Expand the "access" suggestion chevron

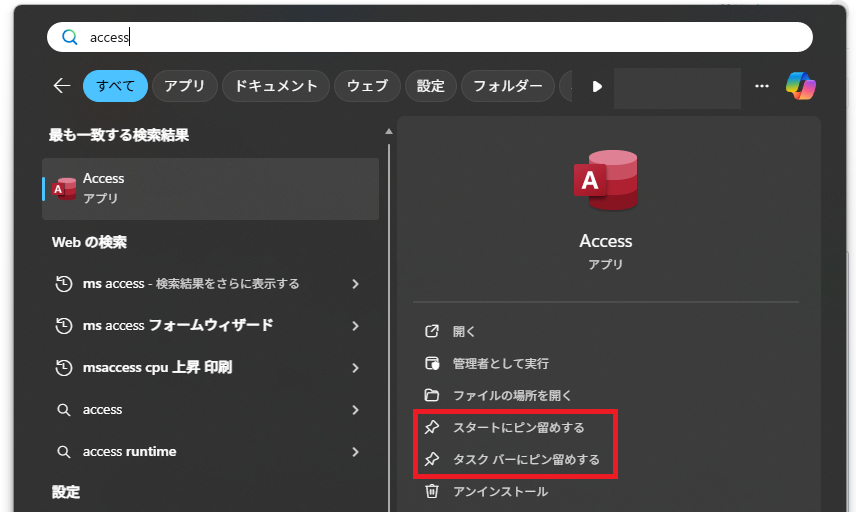pos(355,410)
